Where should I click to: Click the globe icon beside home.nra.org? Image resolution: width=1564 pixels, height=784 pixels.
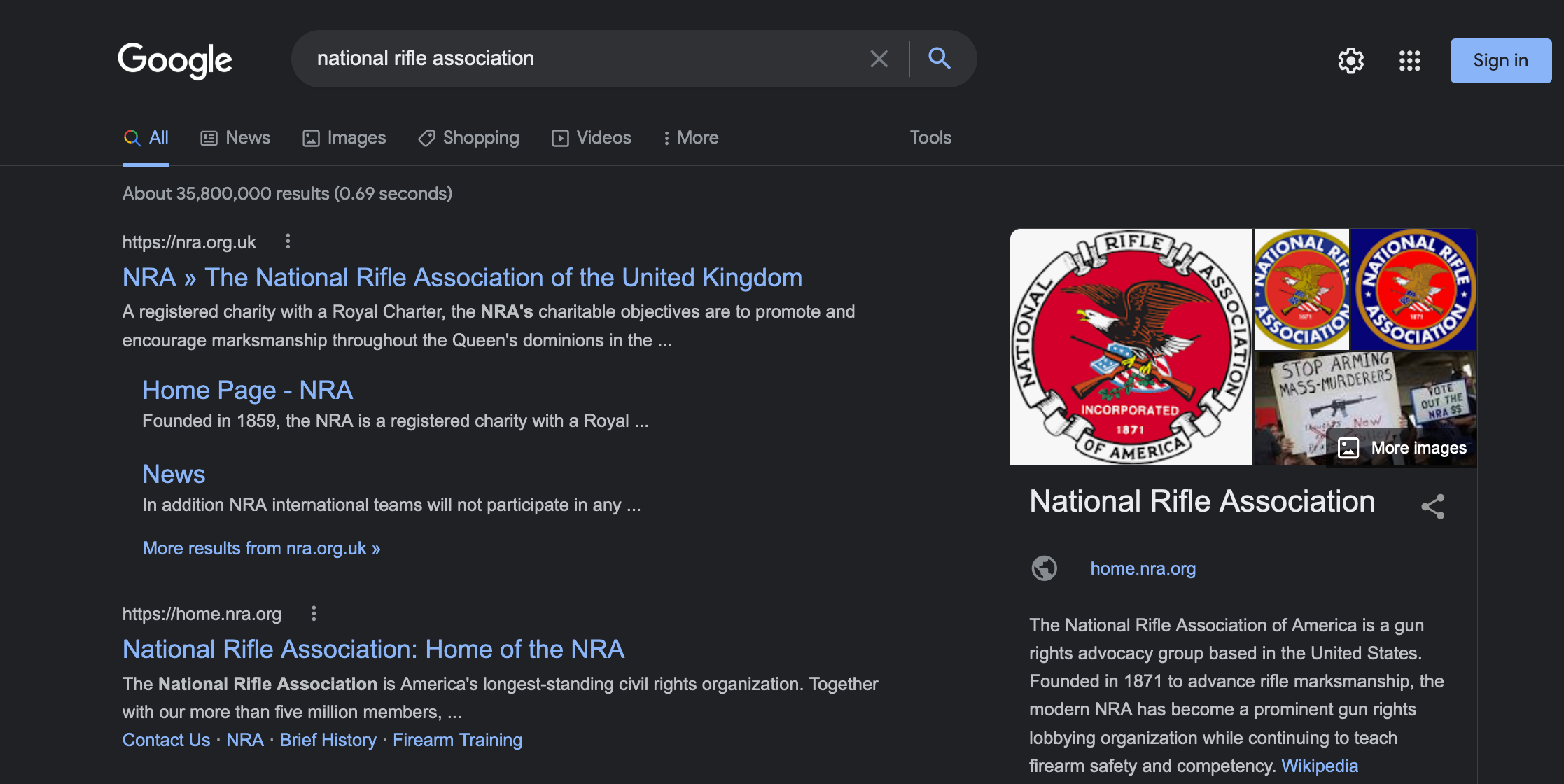(1044, 568)
